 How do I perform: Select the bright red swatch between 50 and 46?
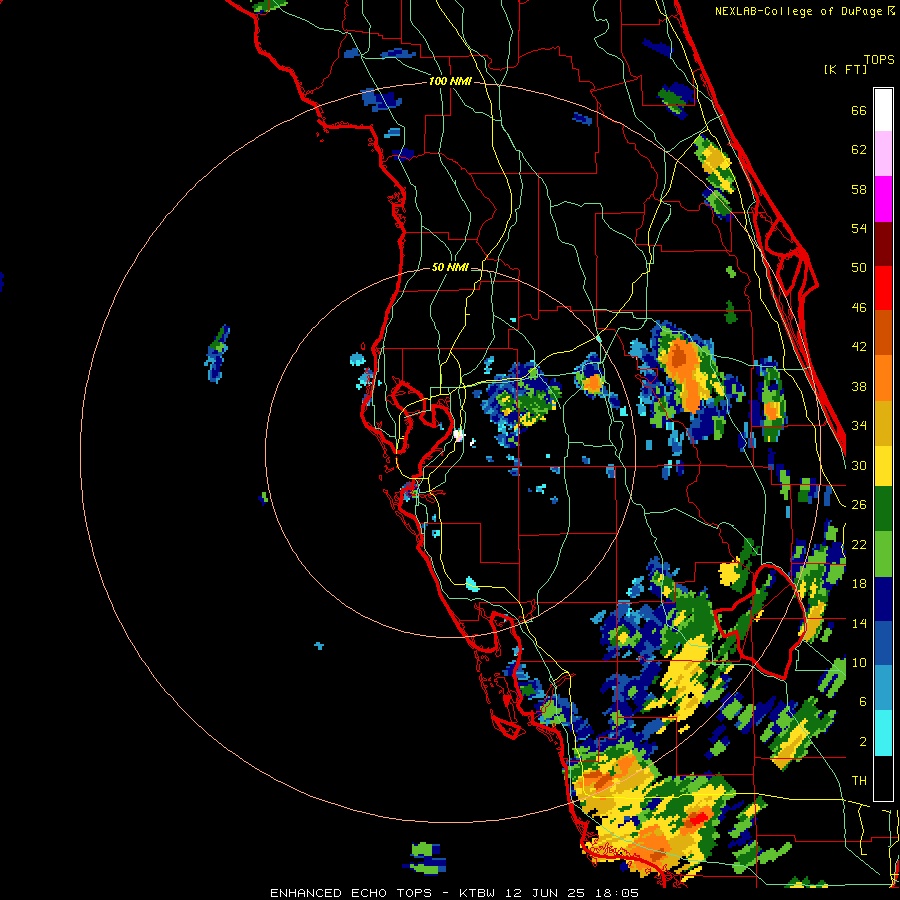pyautogui.click(x=883, y=288)
